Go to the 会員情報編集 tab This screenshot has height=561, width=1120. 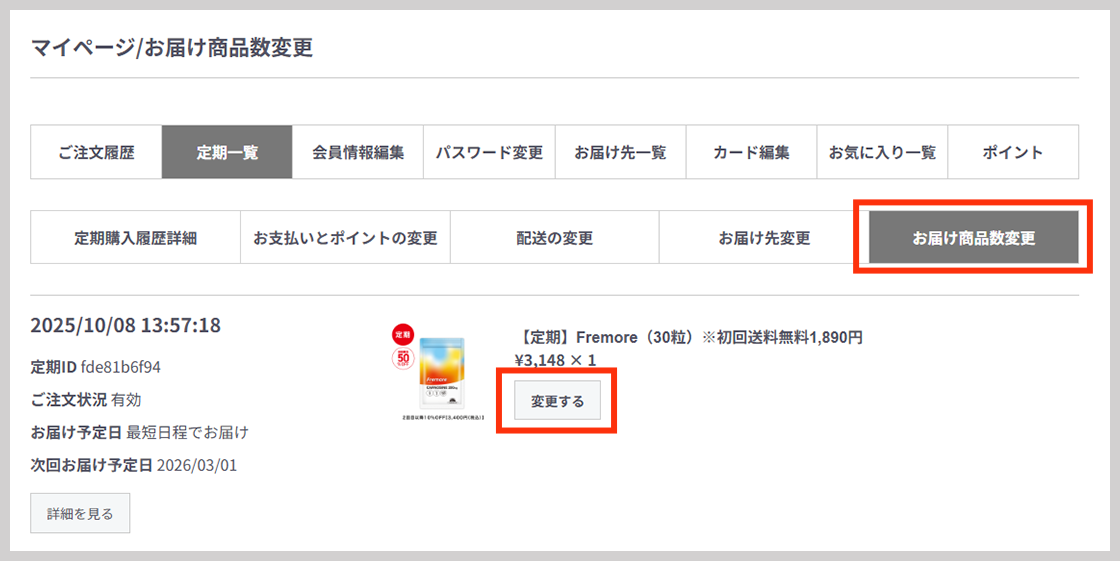(x=358, y=153)
